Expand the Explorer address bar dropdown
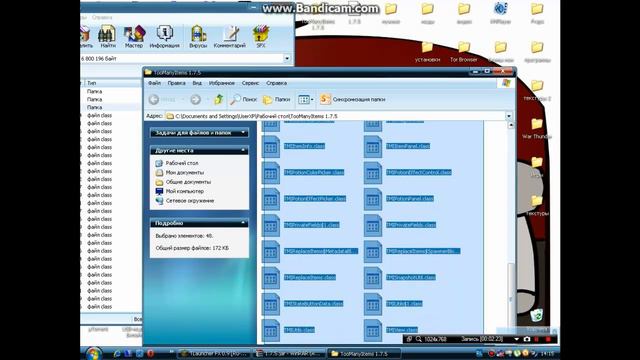Viewport: 640px width, 360px height. point(509,116)
